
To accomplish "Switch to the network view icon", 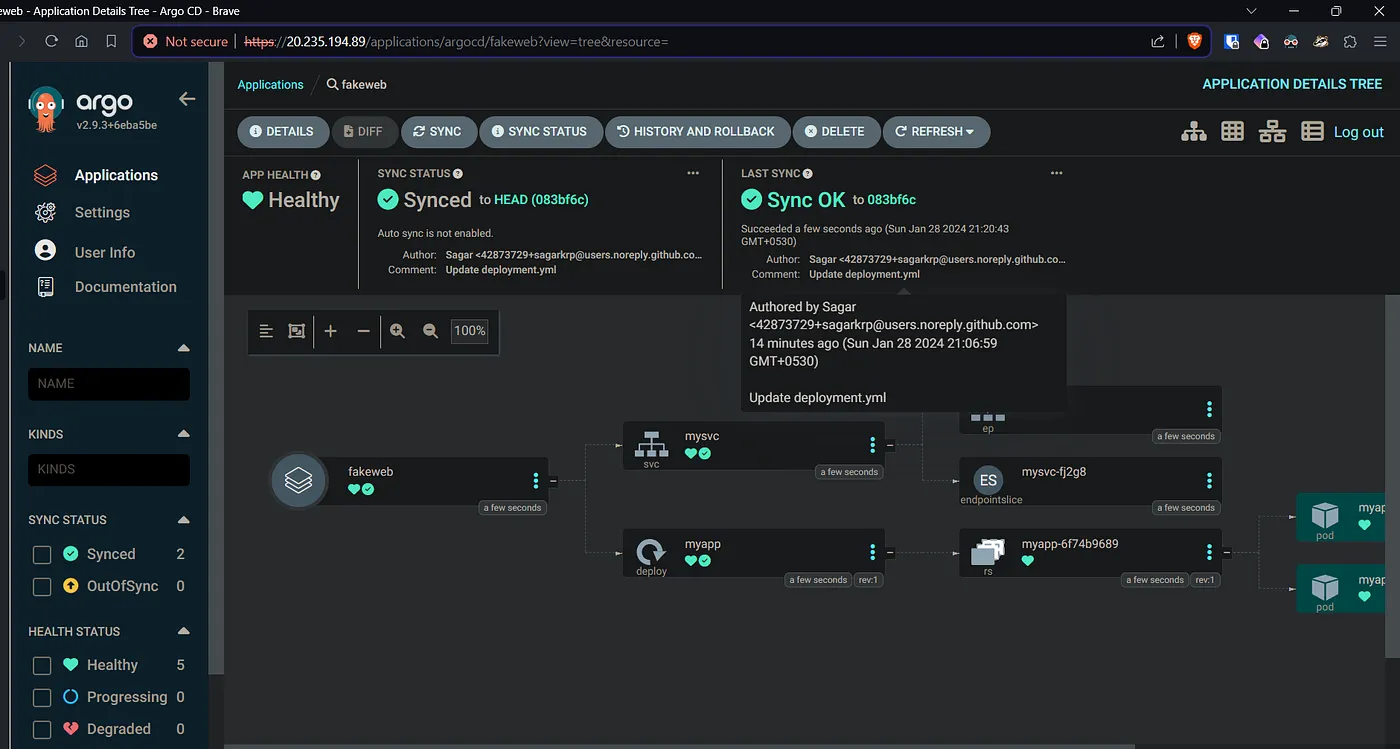I will coord(1272,132).
